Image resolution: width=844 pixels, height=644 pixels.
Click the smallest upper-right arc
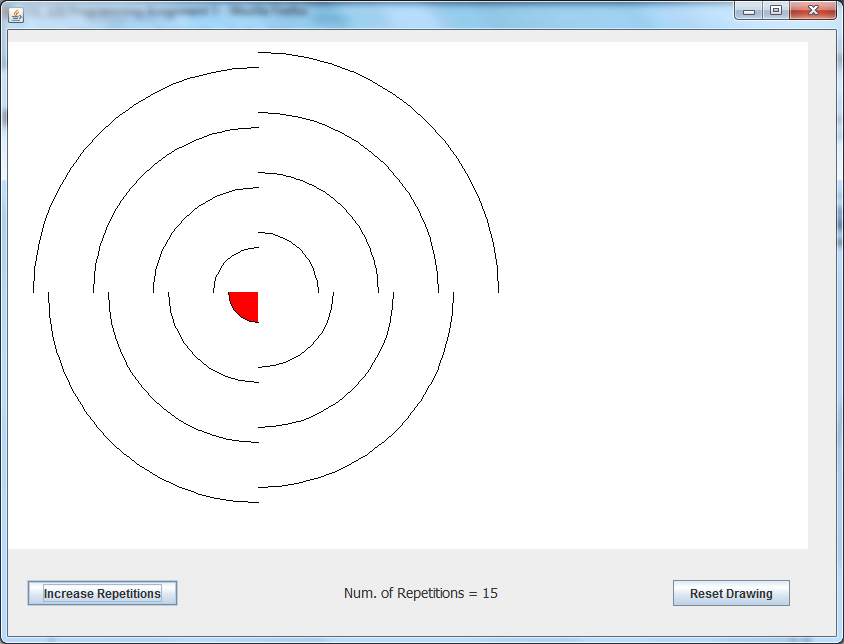point(301,250)
